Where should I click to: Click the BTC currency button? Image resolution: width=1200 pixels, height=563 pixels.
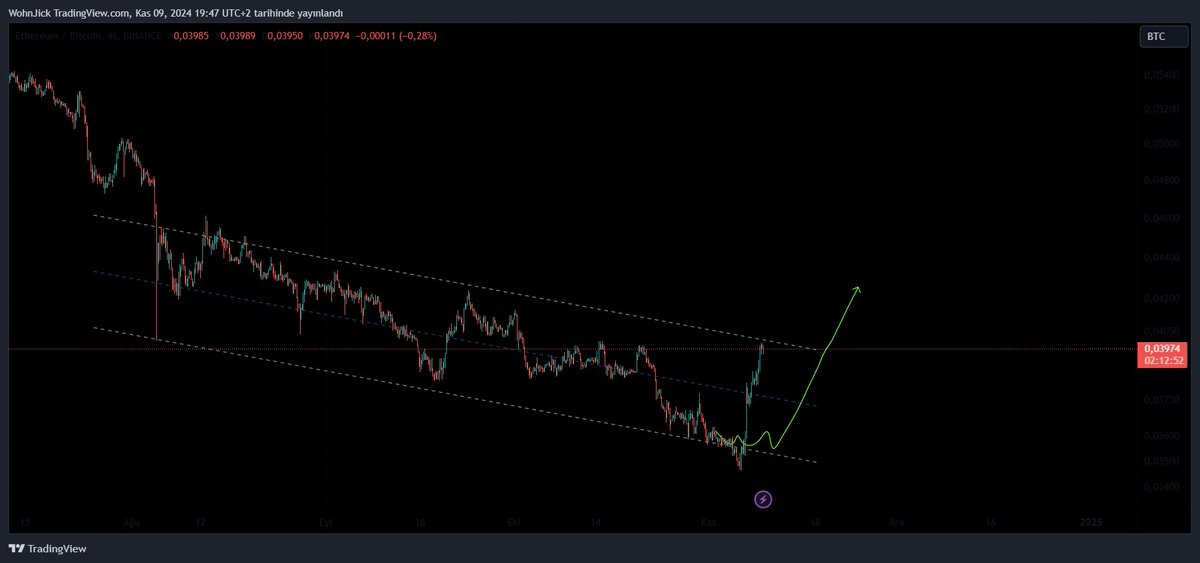click(x=1165, y=38)
